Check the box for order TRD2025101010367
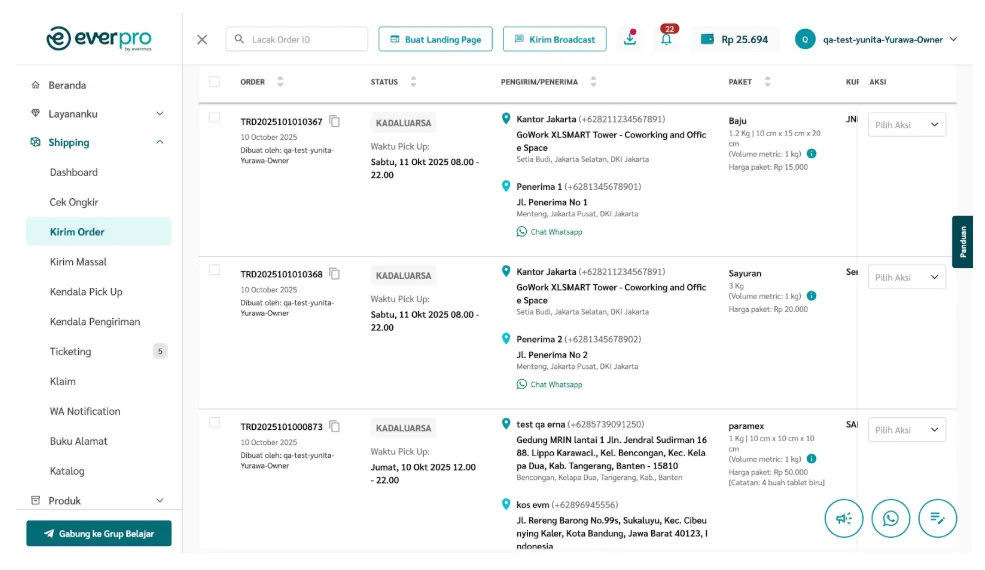This screenshot has height=570, width=985. tap(214, 118)
